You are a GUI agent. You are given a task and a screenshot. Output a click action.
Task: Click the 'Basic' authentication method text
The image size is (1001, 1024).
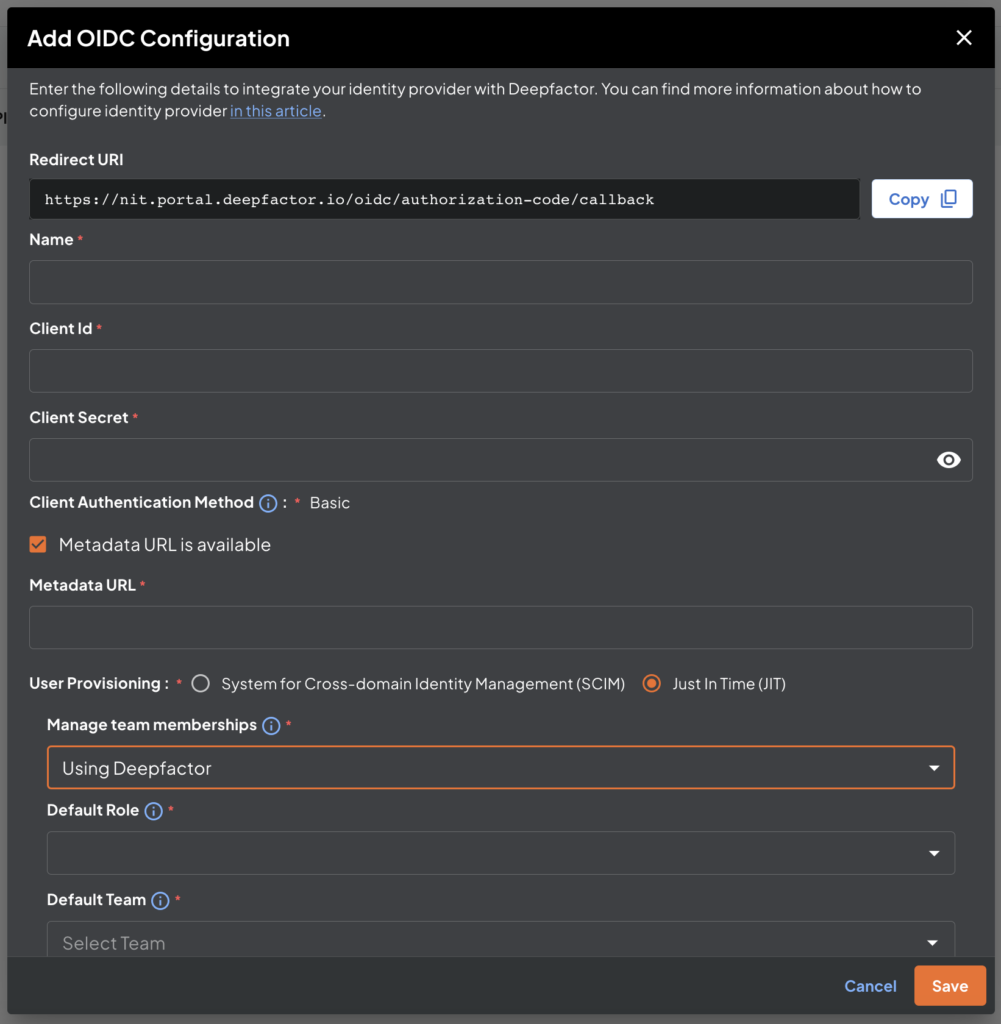[330, 503]
